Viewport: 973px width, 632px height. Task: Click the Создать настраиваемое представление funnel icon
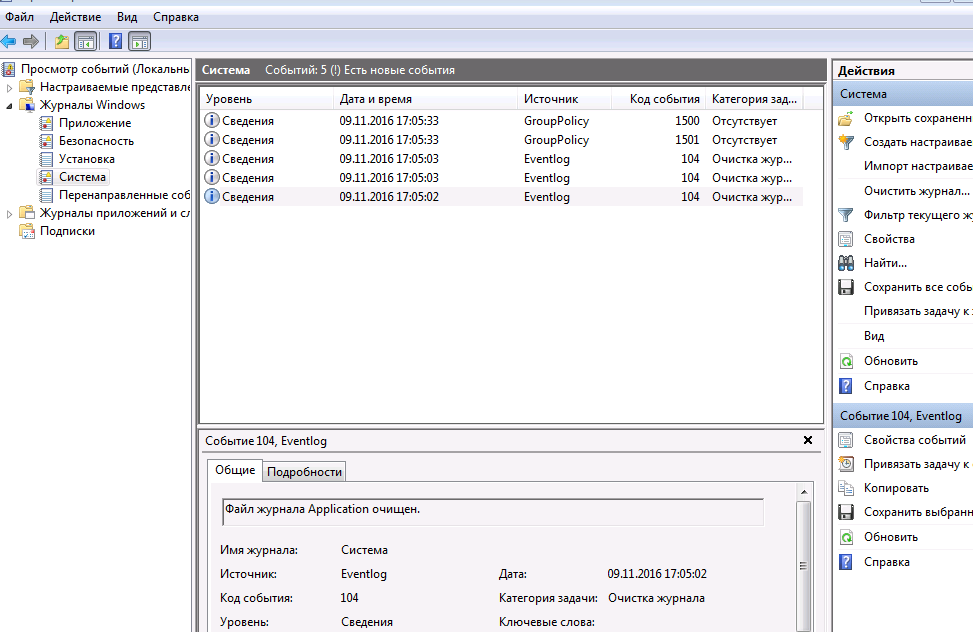point(846,142)
